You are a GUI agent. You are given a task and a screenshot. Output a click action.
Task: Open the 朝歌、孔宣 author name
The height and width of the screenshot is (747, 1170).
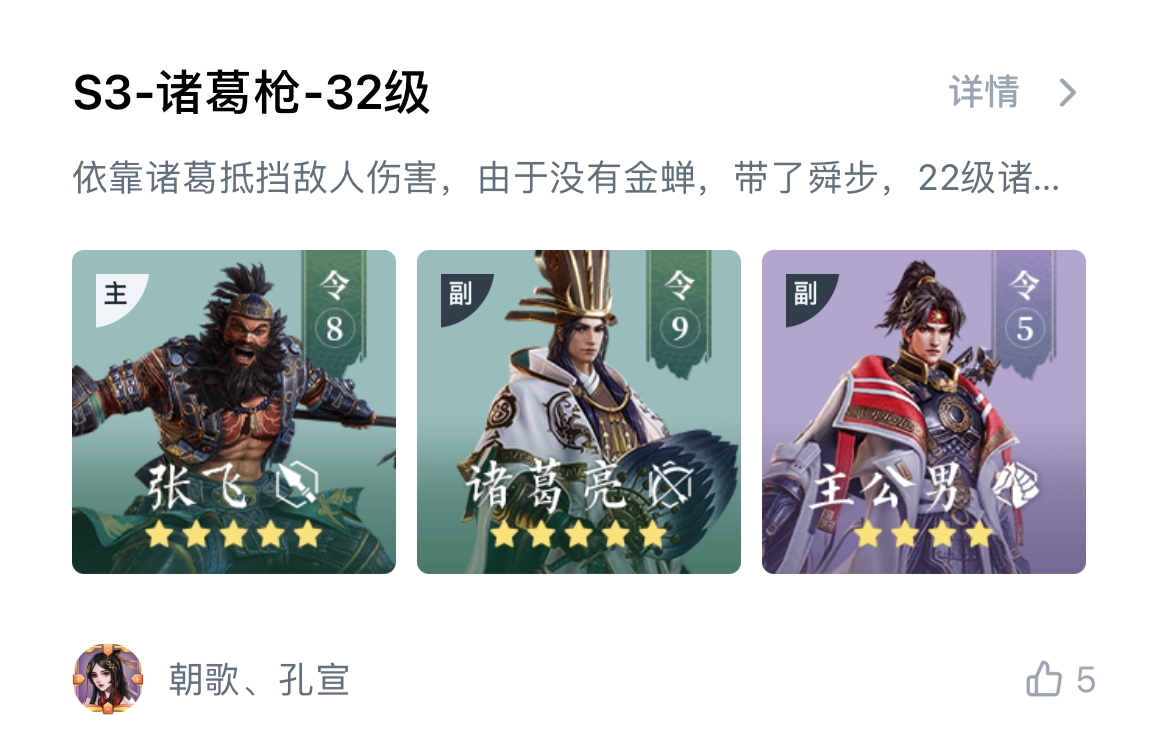pyautogui.click(x=259, y=680)
